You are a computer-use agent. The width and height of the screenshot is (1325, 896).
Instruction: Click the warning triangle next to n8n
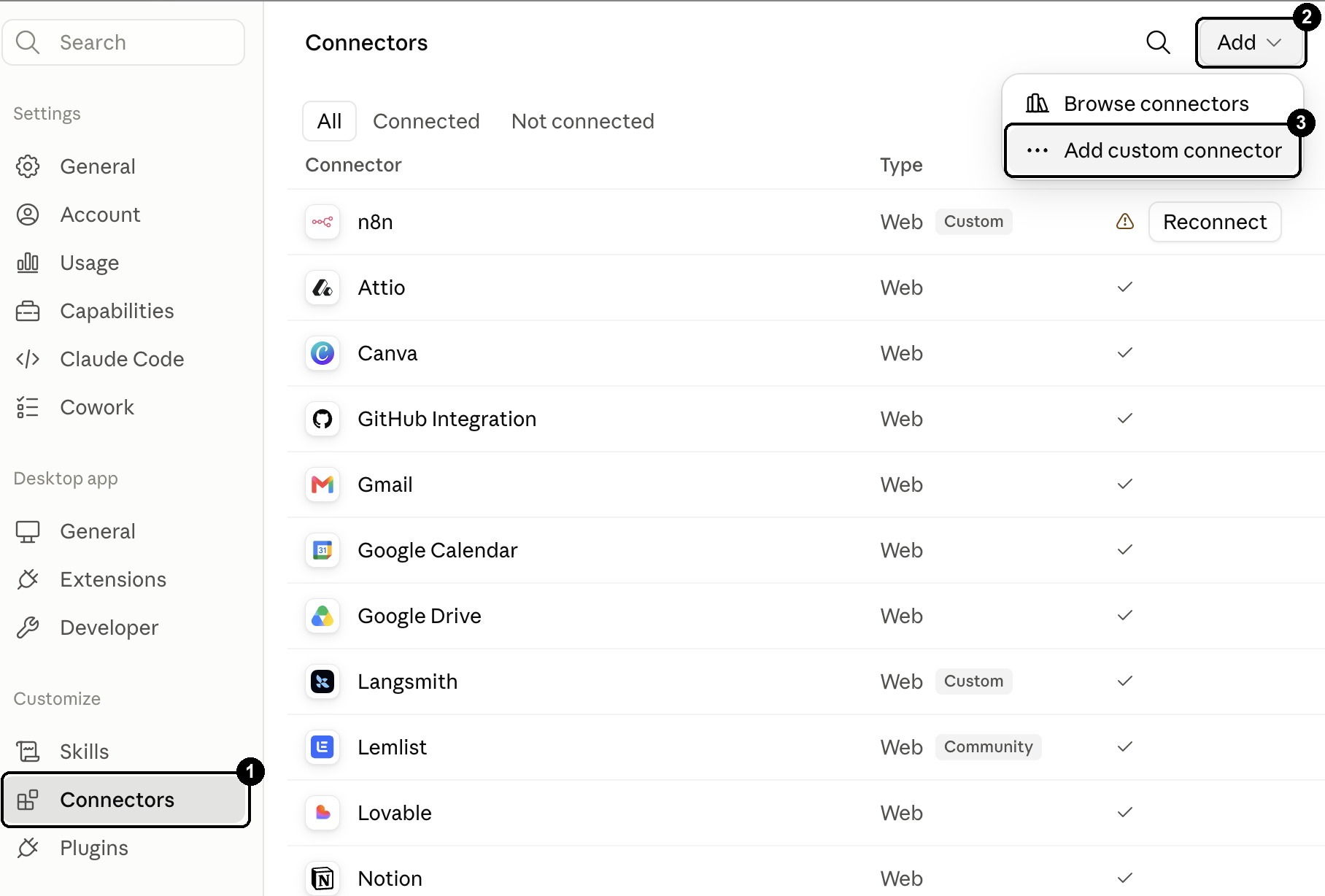(1125, 221)
